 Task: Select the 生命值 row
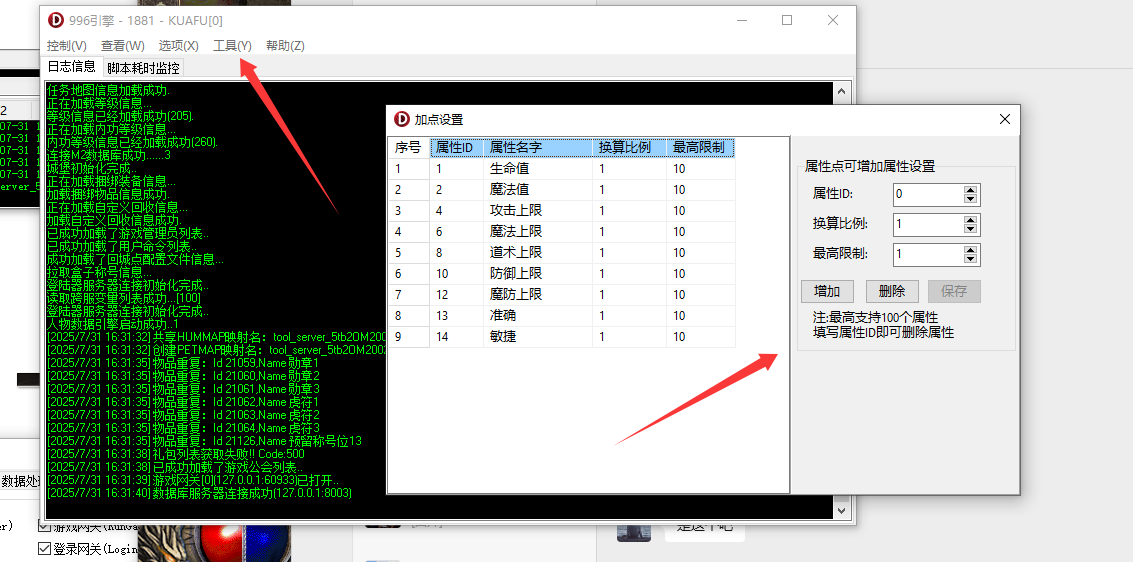coord(561,169)
